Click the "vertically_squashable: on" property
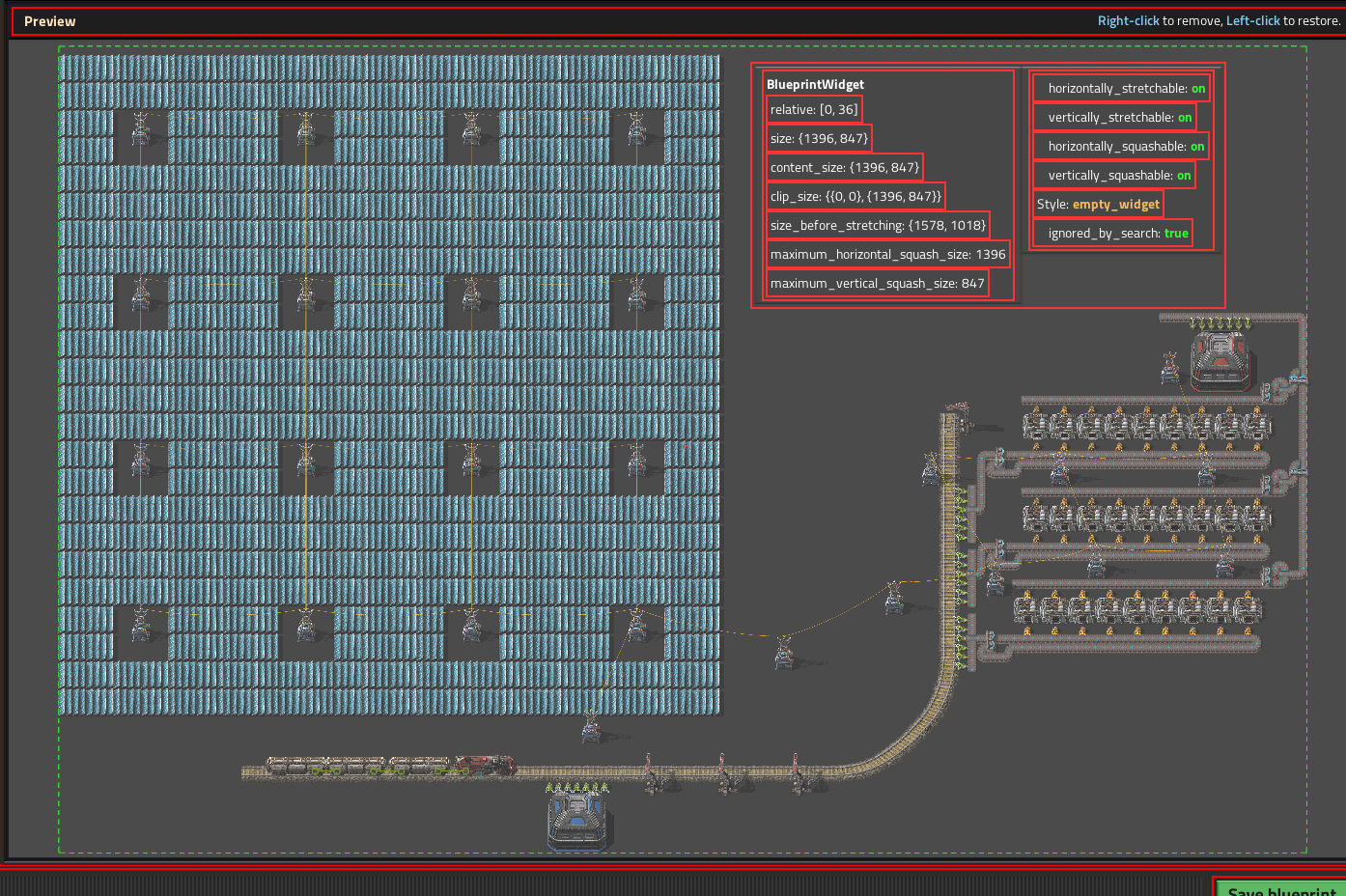The image size is (1346, 896). (x=1114, y=175)
